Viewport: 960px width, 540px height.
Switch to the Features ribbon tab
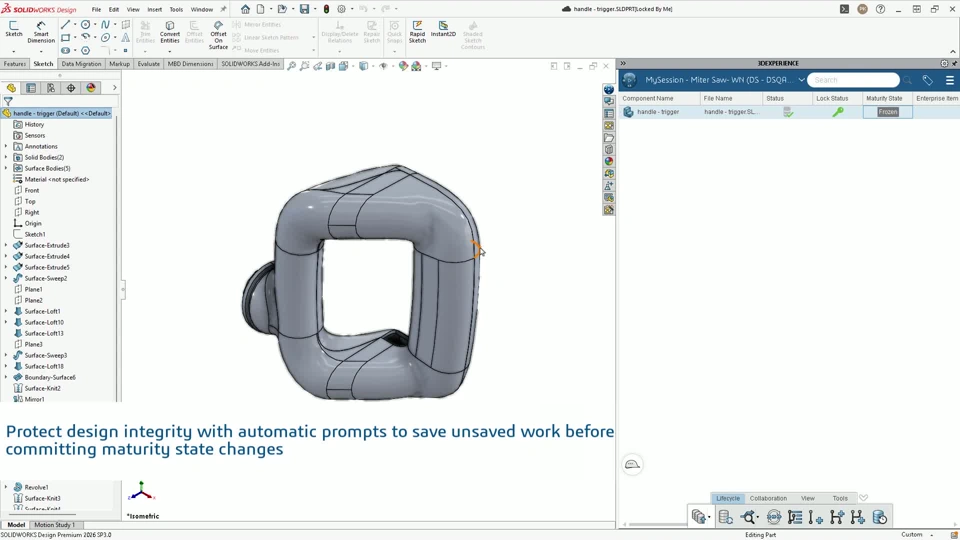tap(15, 64)
